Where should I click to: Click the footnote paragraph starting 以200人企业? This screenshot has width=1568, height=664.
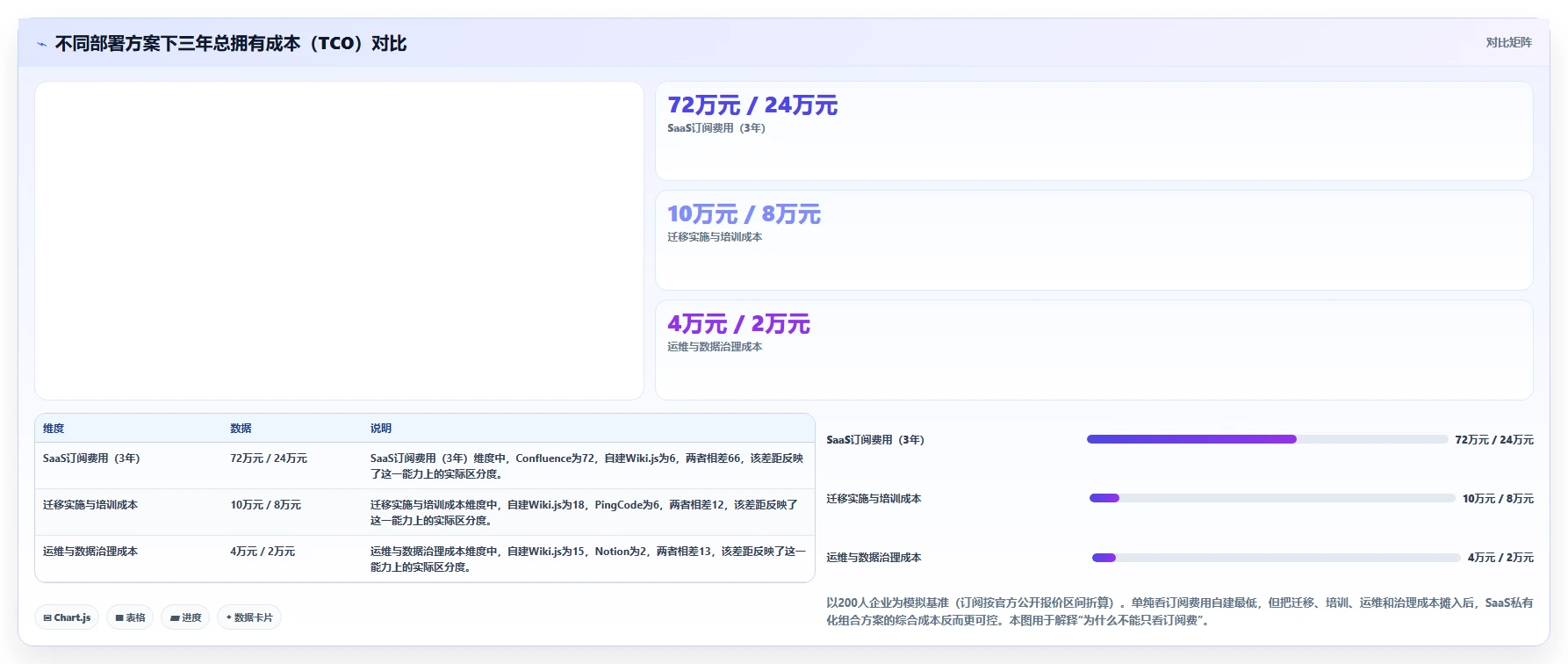point(1180,611)
